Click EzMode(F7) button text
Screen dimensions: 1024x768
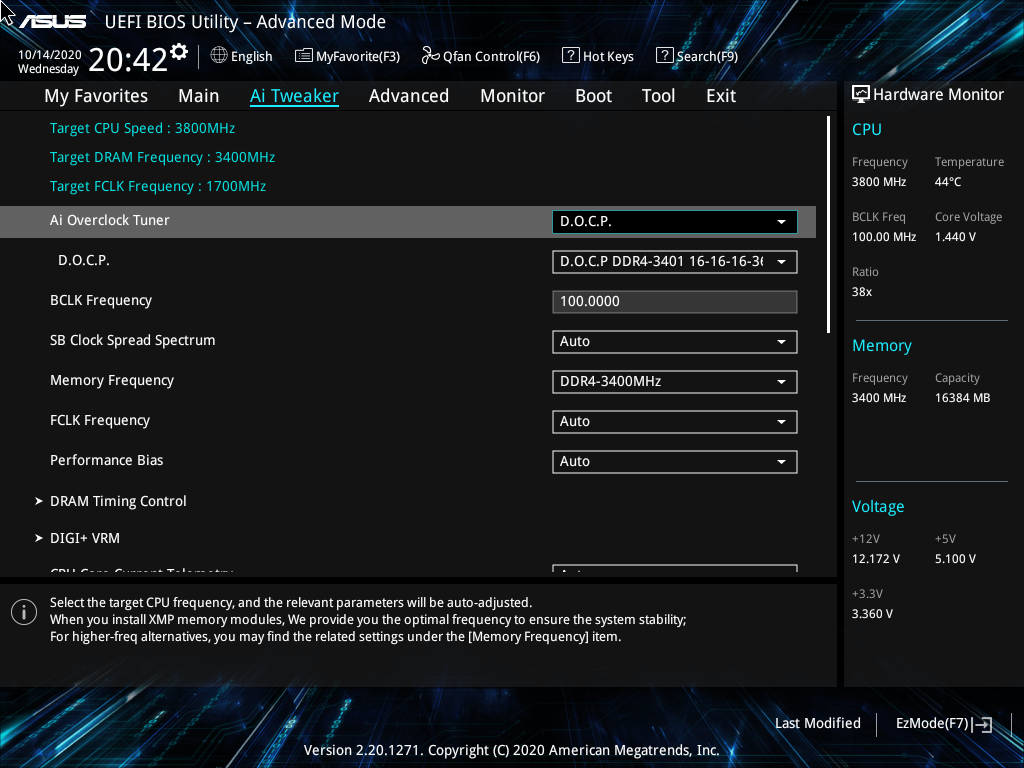[x=932, y=723]
